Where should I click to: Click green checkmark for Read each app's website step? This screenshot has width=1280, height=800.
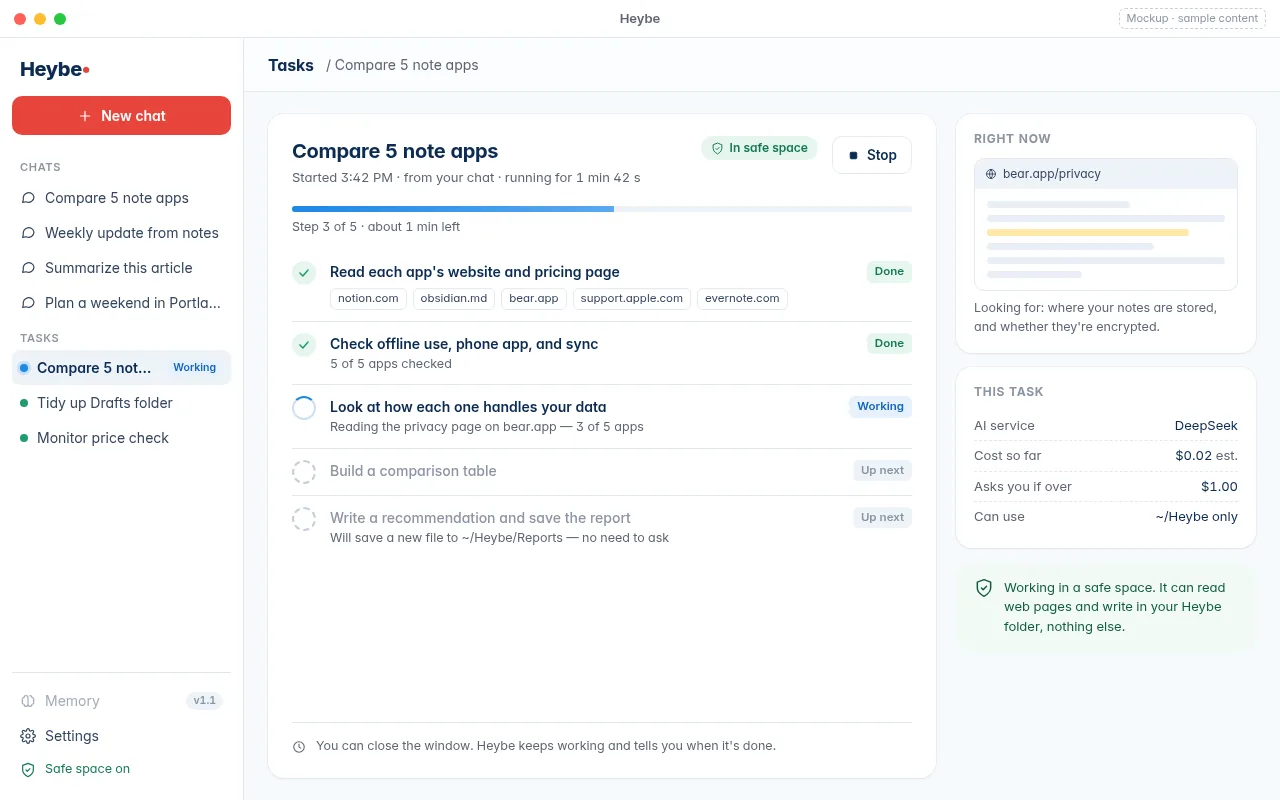[x=304, y=273]
